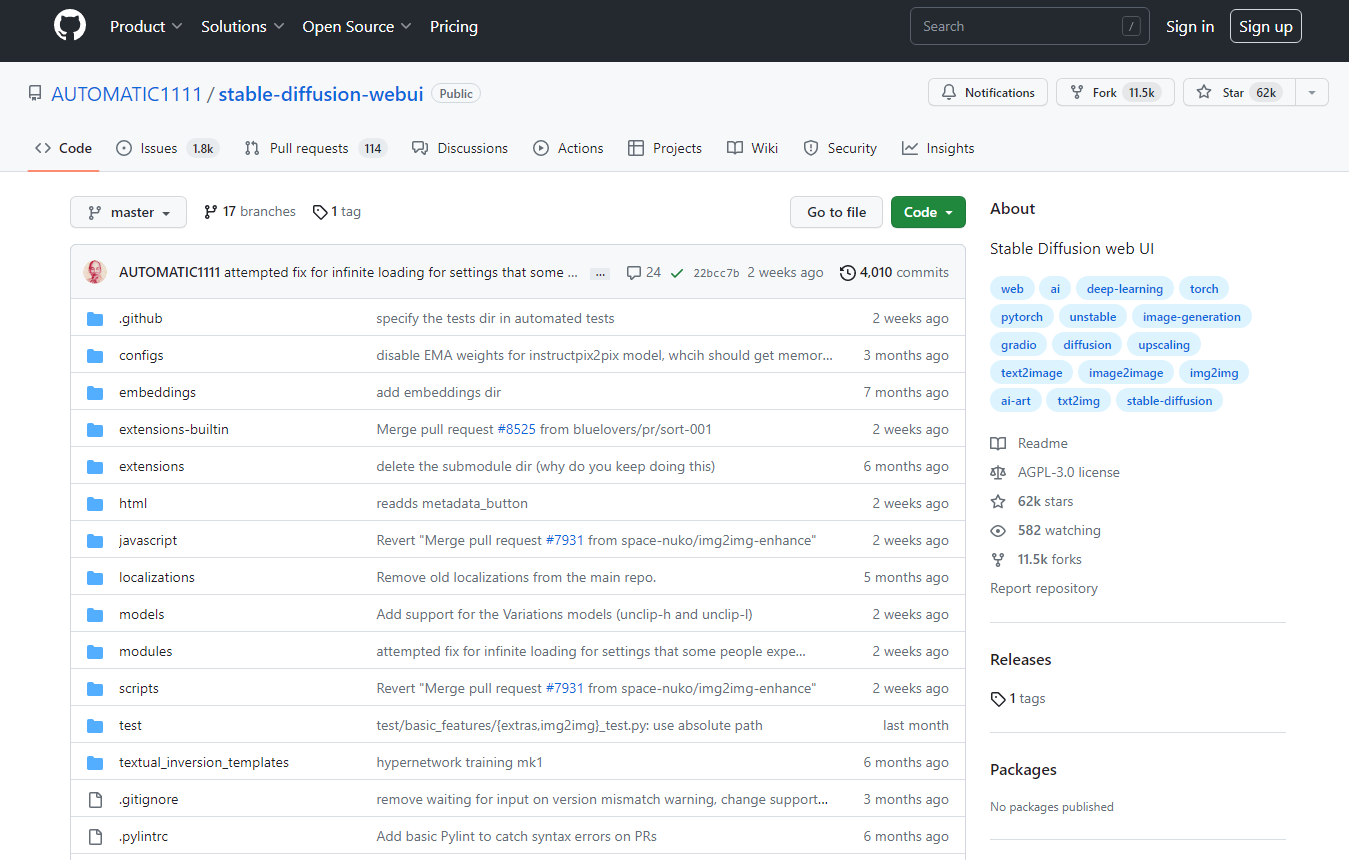
Task: Click the Report repository link
Action: [1044, 589]
